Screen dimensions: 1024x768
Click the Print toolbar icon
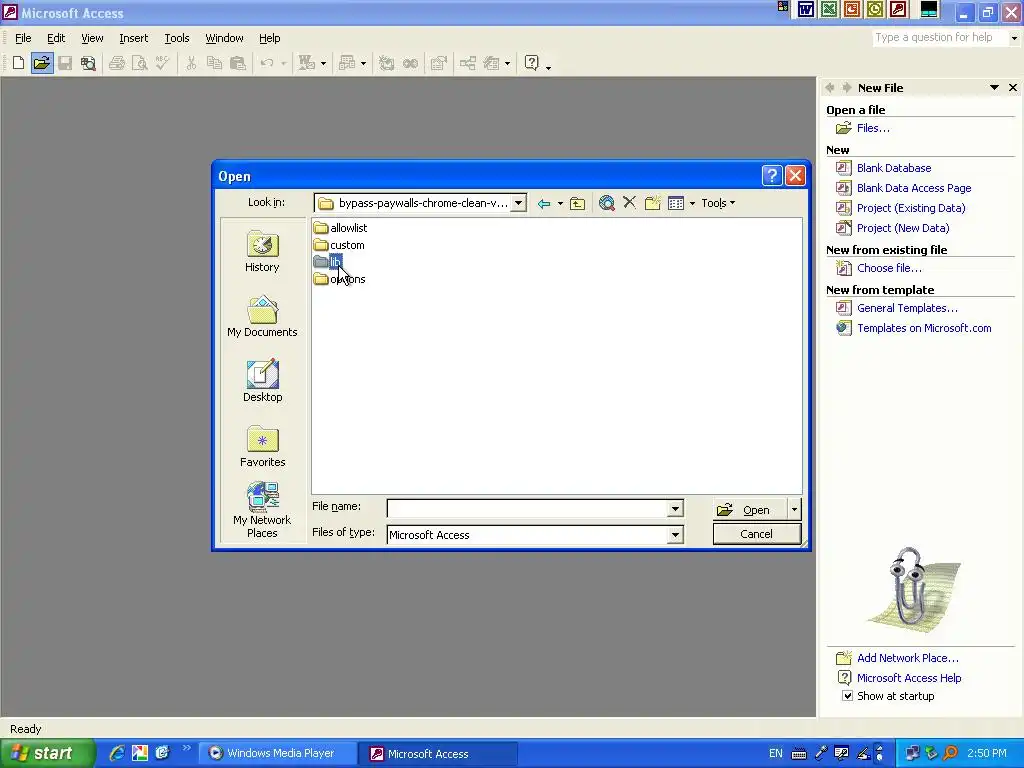(x=117, y=63)
